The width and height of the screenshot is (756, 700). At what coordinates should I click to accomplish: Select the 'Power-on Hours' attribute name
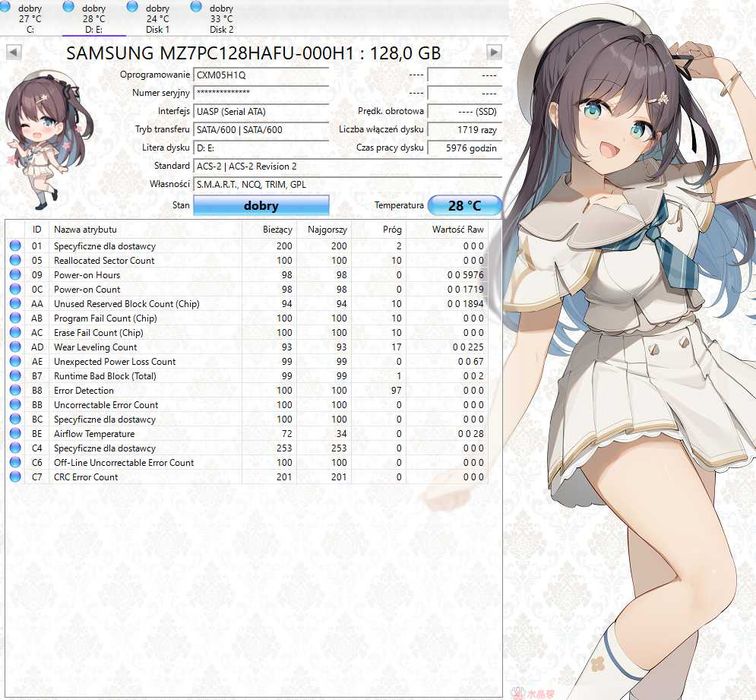point(87,275)
